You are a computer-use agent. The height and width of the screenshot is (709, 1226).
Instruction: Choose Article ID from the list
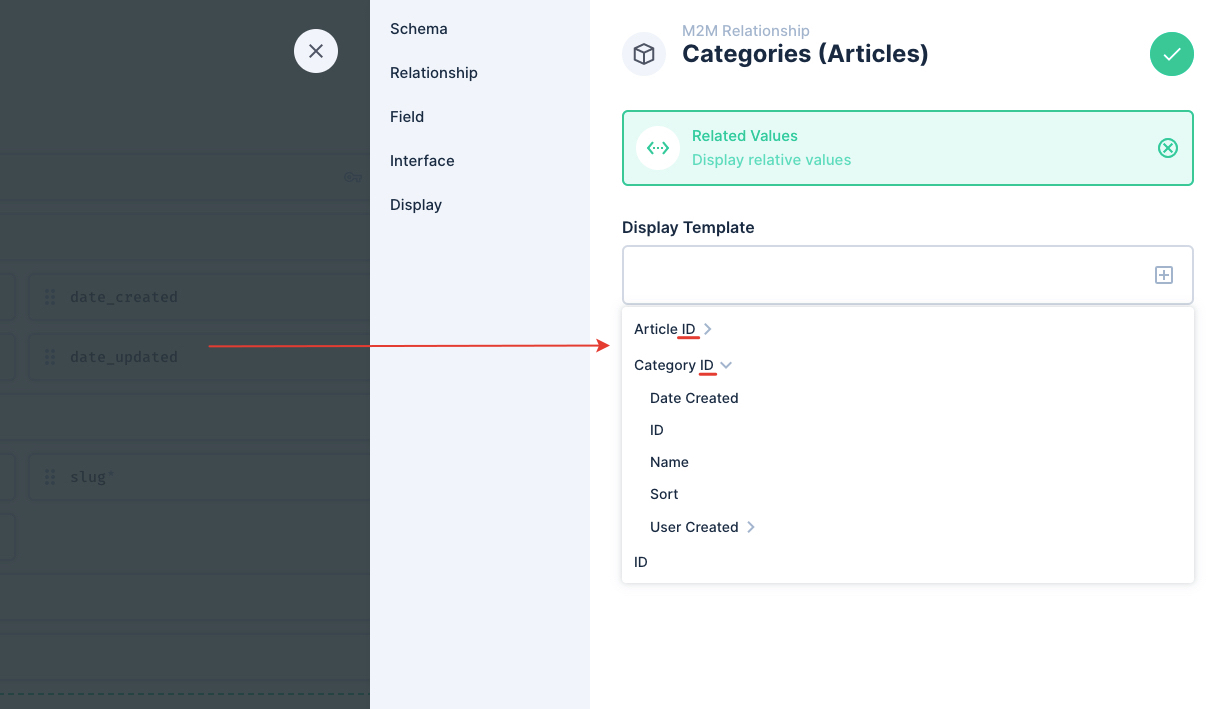(664, 329)
